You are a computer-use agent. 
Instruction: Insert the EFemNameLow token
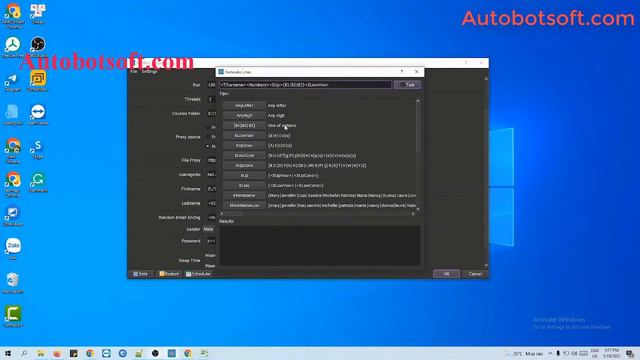click(244, 205)
